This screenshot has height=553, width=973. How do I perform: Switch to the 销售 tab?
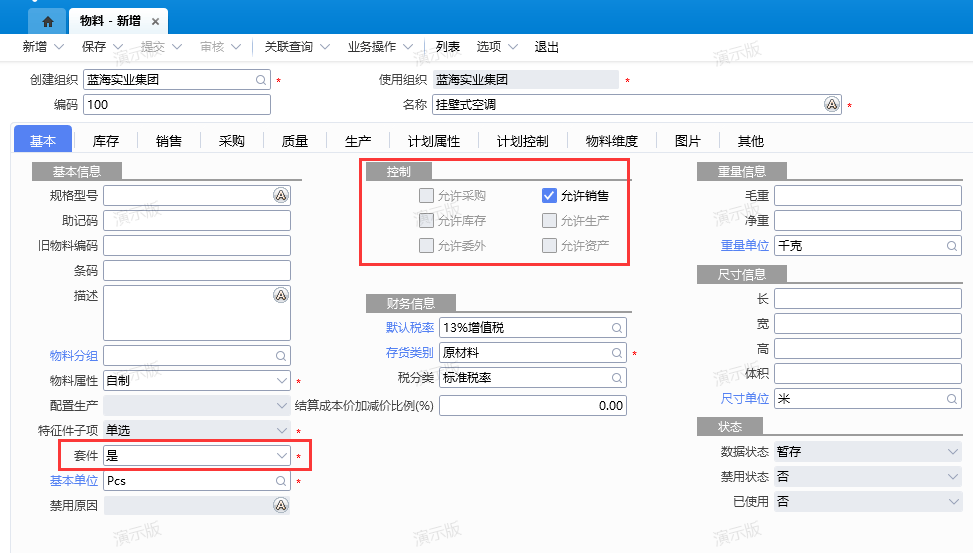[168, 141]
